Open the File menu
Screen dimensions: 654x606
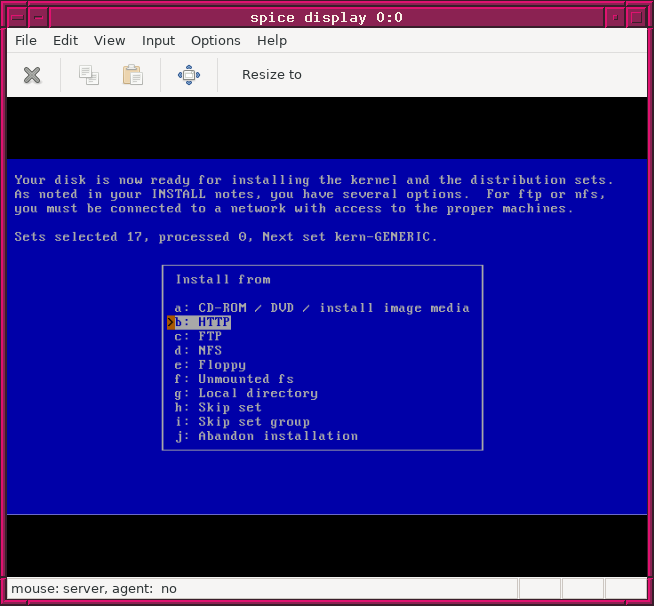point(26,41)
